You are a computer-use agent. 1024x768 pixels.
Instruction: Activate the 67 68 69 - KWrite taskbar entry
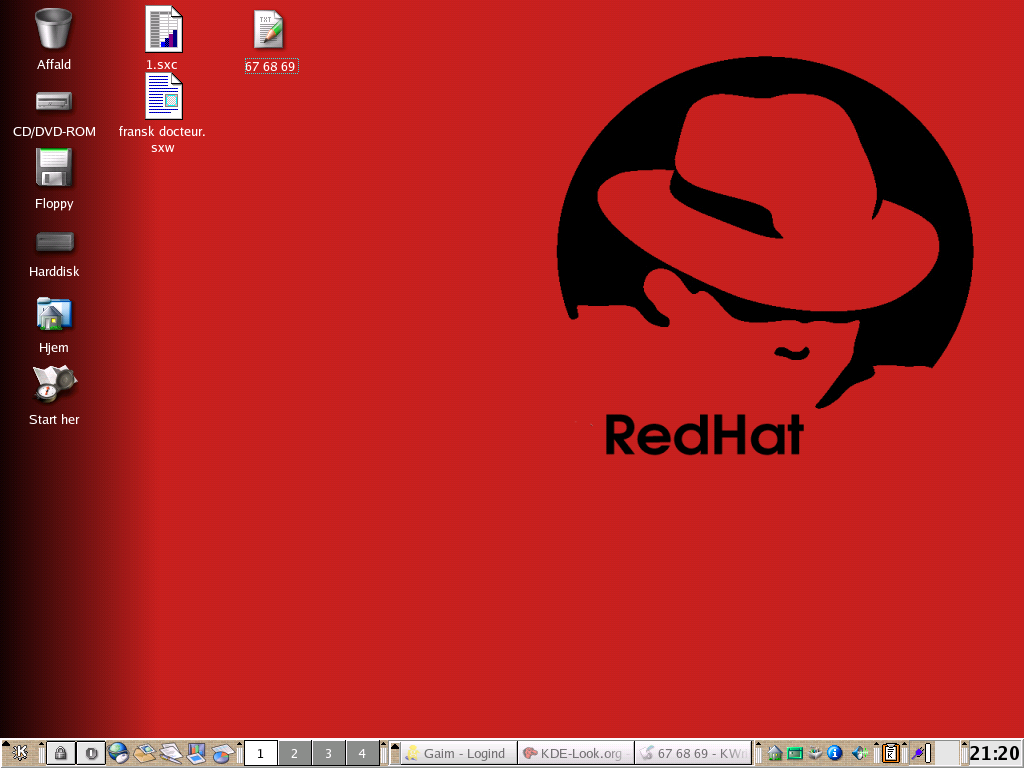pos(693,753)
